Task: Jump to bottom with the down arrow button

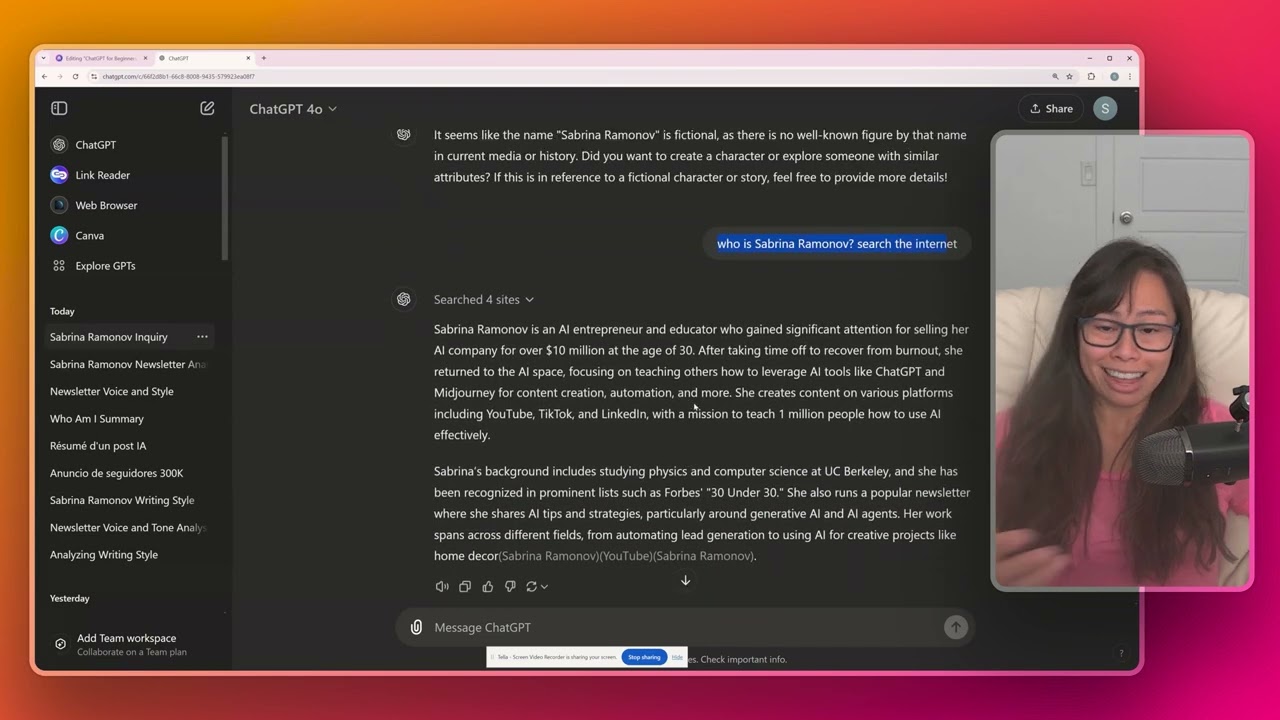Action: click(685, 580)
